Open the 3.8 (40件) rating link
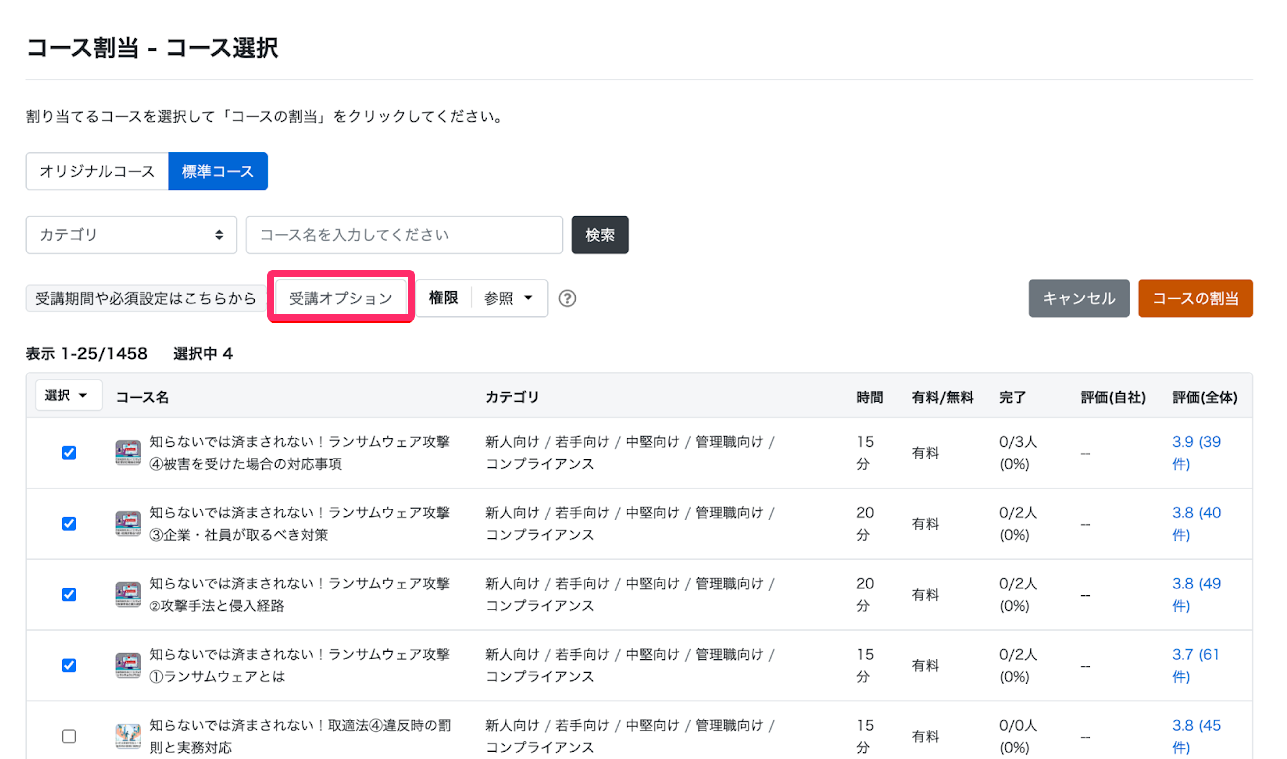Viewport: 1287px width, 759px height. [x=1196, y=524]
